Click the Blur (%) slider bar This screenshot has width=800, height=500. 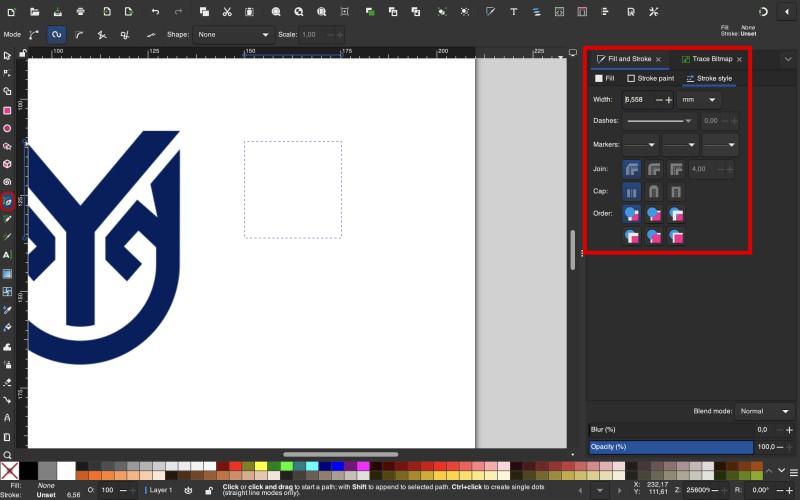(671, 430)
